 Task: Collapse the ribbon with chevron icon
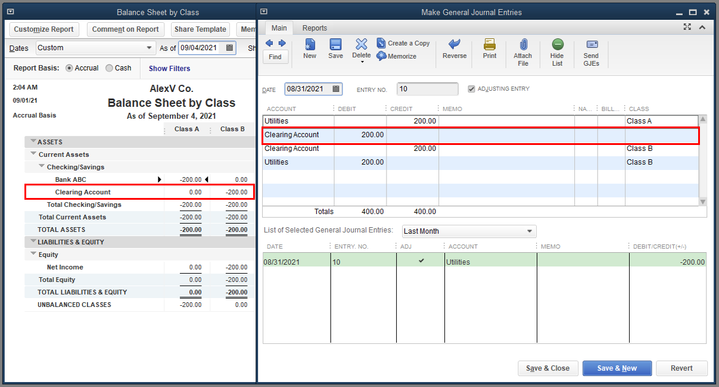702,28
